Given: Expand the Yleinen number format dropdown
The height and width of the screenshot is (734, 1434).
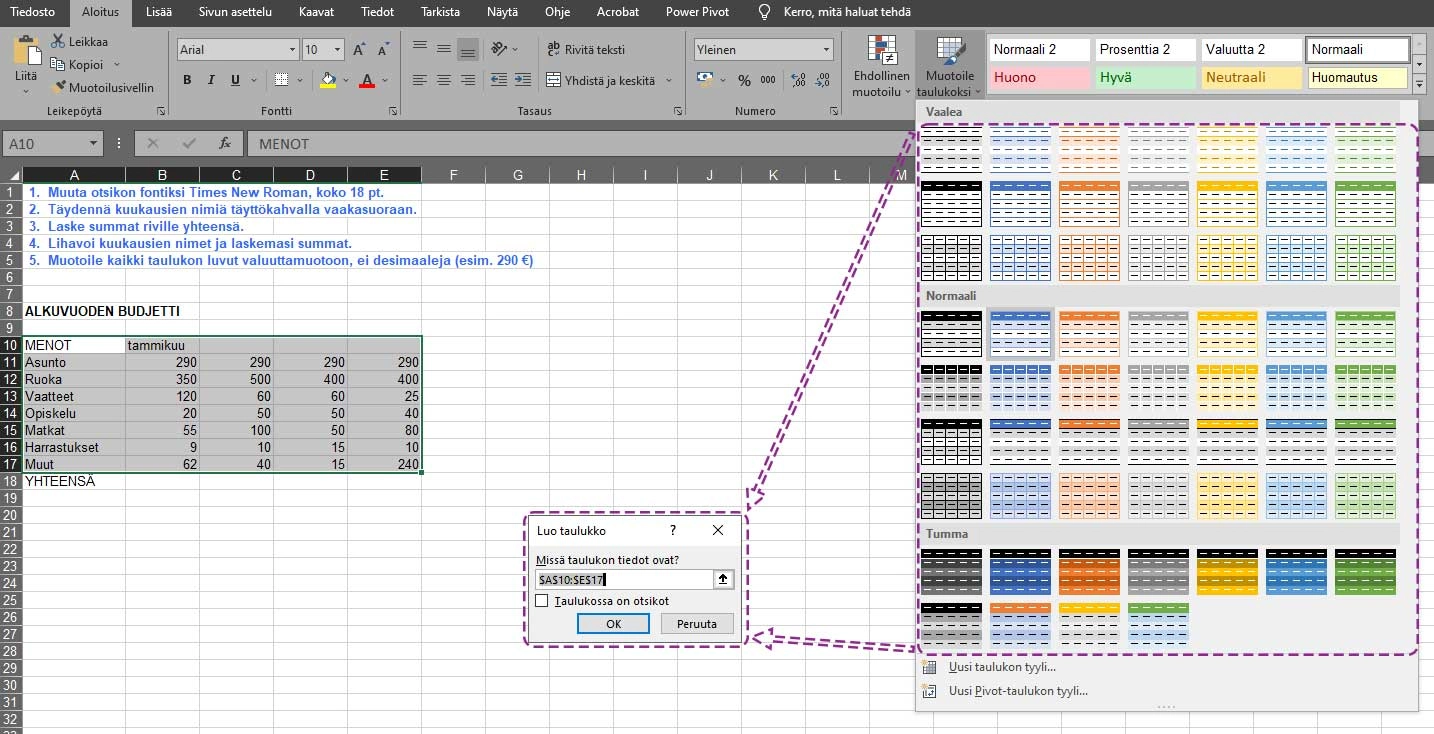Looking at the screenshot, I should [x=826, y=49].
